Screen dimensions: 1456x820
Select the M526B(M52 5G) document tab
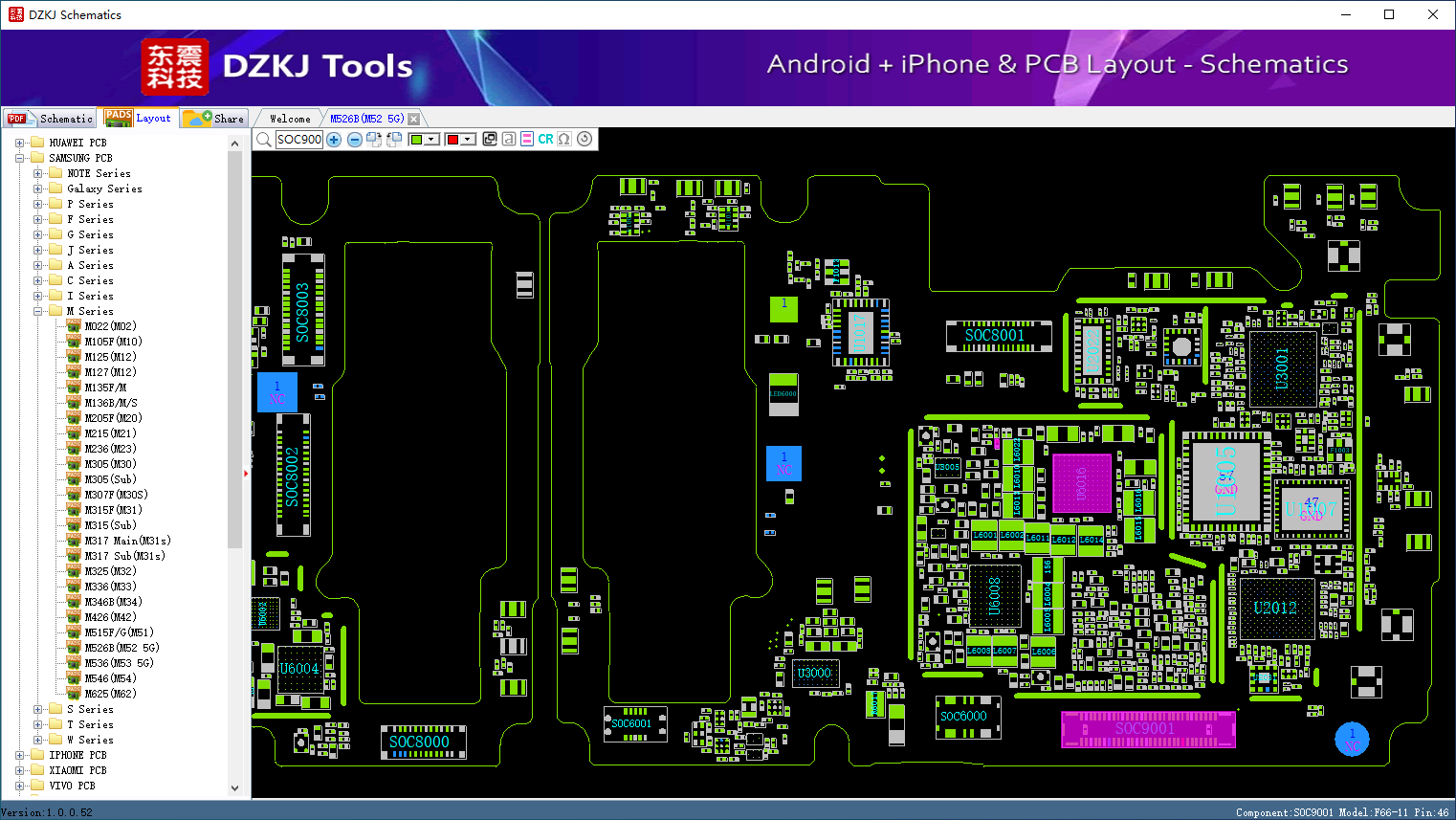pos(367,119)
